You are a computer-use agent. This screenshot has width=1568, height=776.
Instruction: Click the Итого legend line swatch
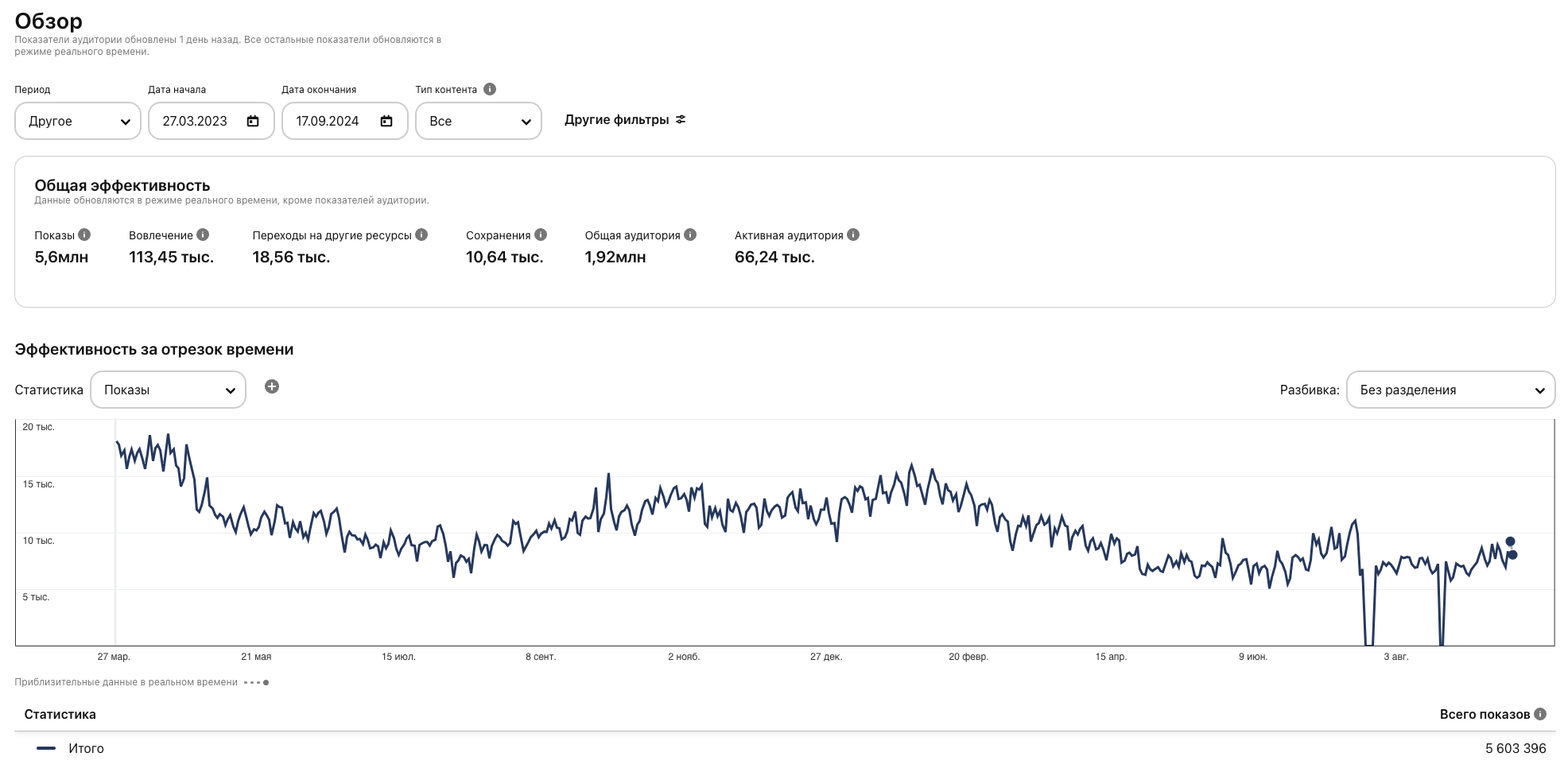point(46,748)
